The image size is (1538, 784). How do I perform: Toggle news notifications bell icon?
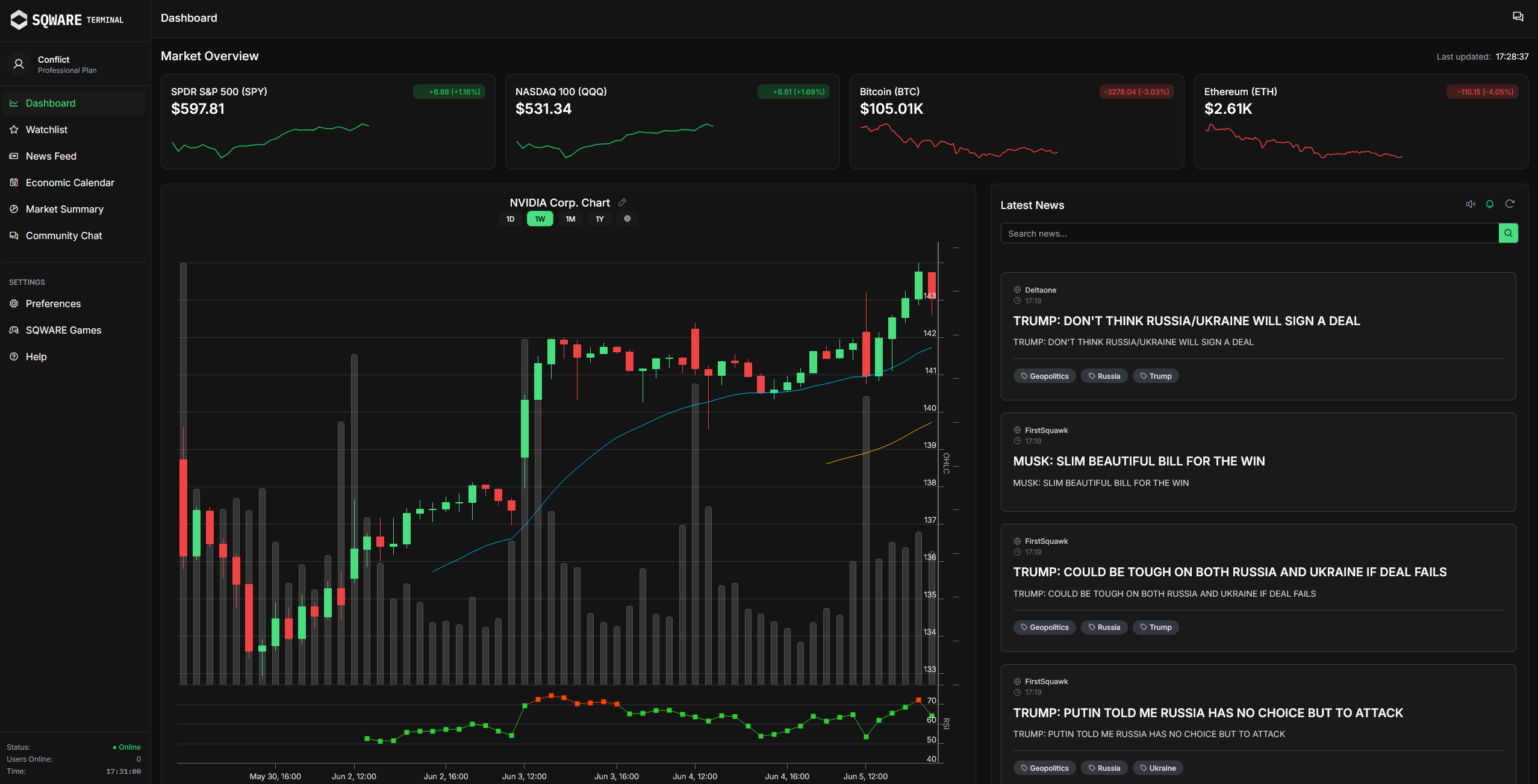pos(1490,204)
